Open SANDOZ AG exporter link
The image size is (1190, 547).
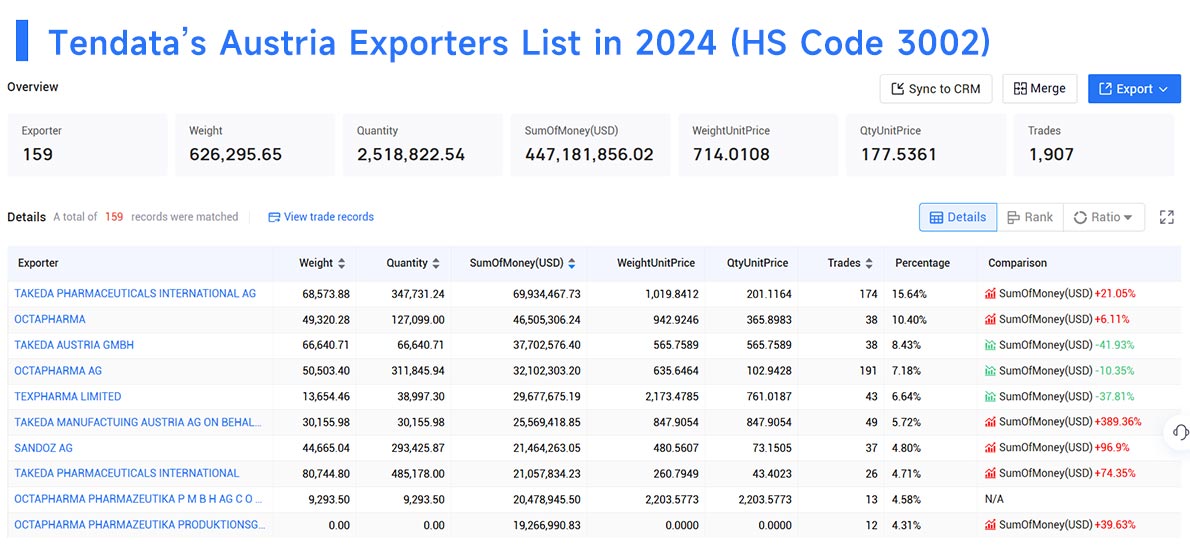43,448
